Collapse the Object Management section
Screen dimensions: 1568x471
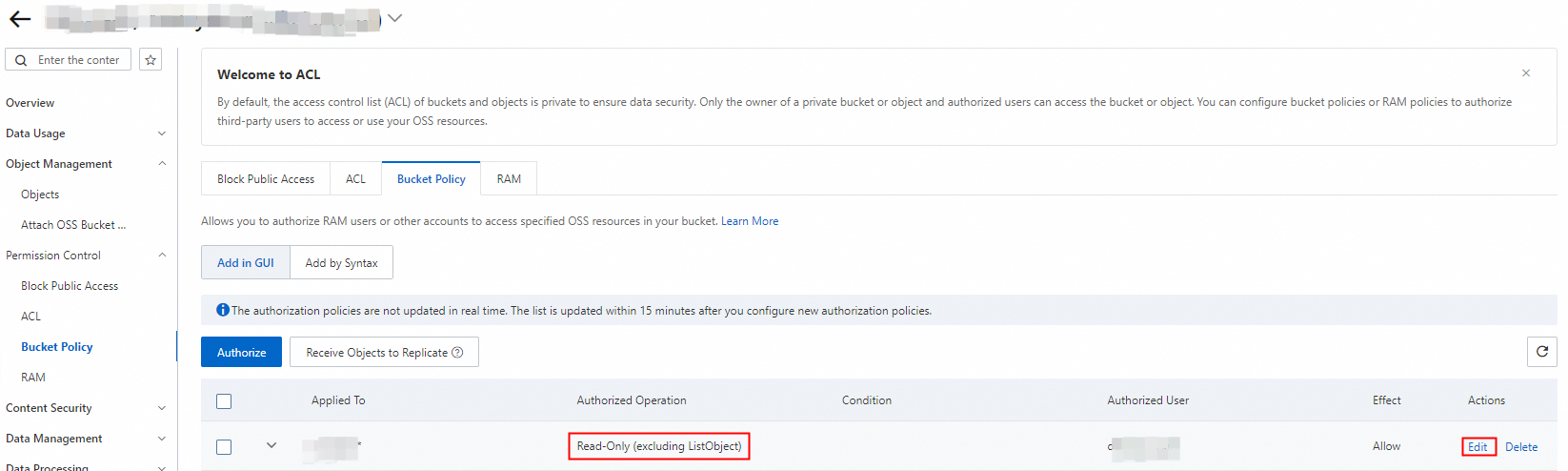pos(161,164)
